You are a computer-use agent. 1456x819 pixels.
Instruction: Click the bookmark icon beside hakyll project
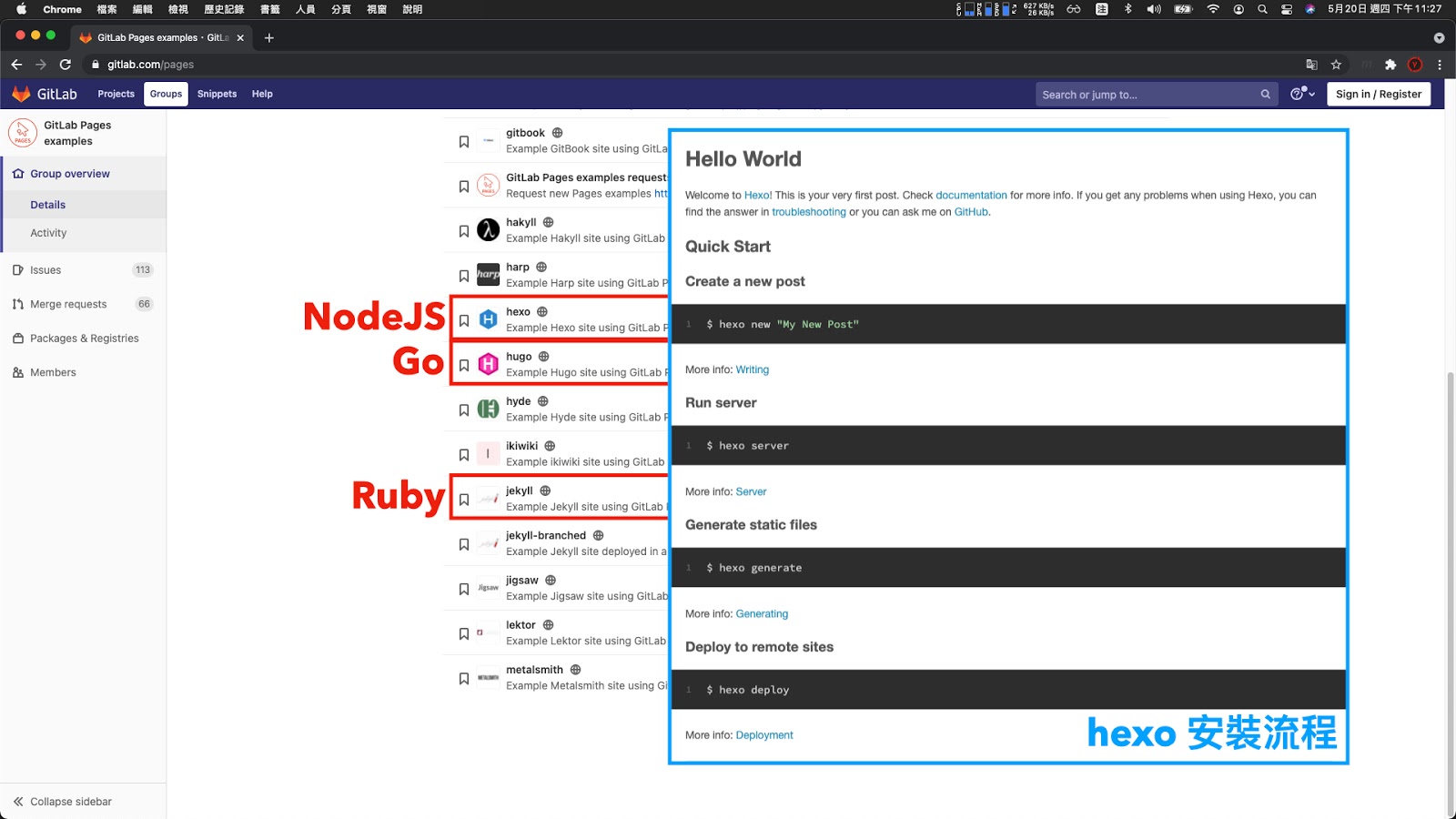coord(464,231)
